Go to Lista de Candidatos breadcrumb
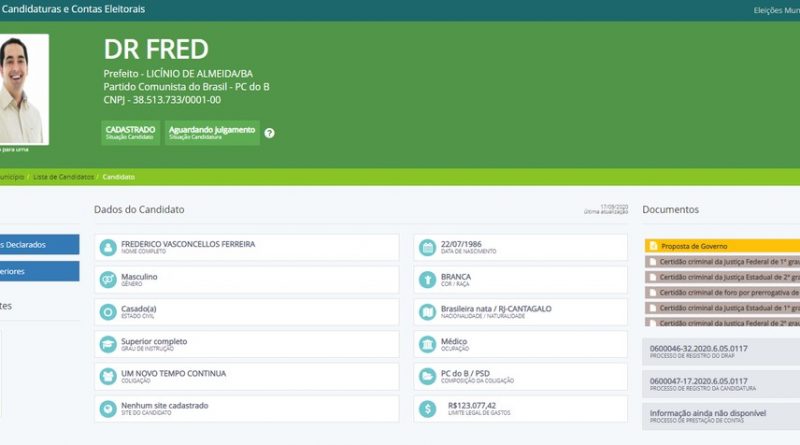The width and height of the screenshot is (800, 445). coord(62,177)
